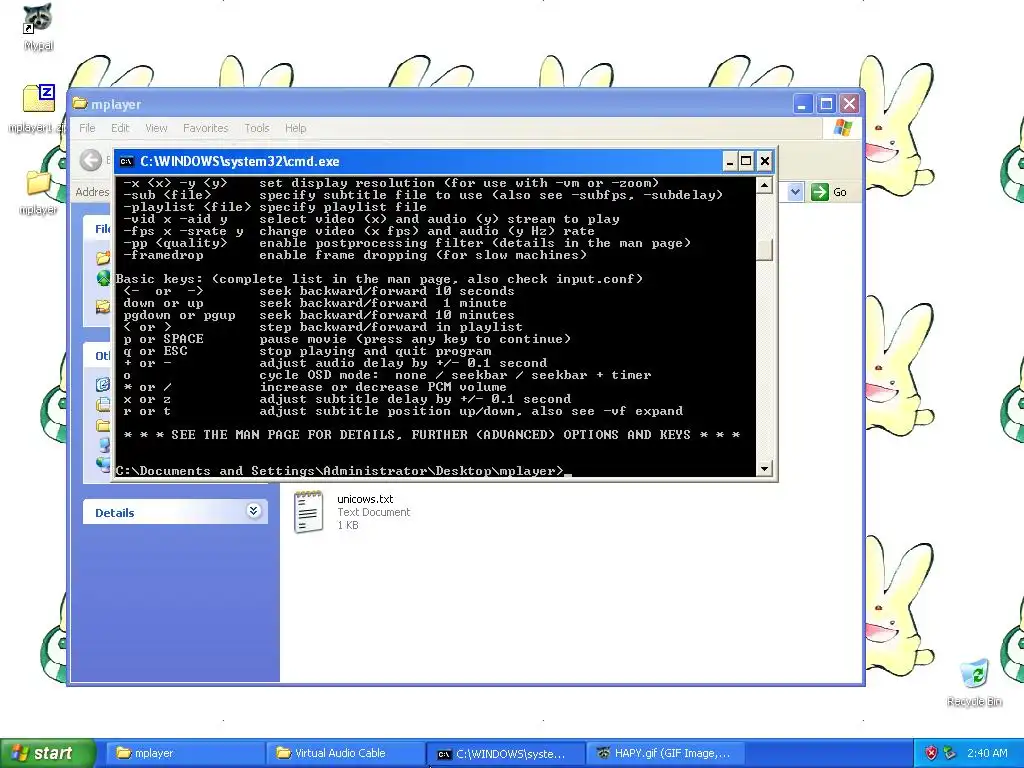Image resolution: width=1024 pixels, height=768 pixels.
Task: Open the Tools menu
Action: point(257,128)
